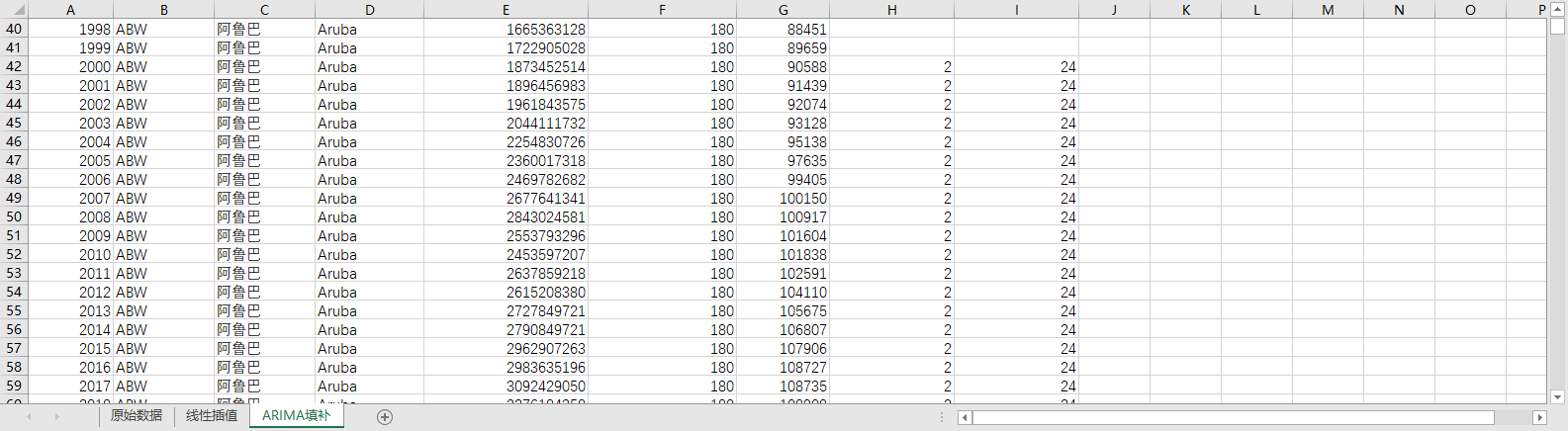Select row 40 header
Image resolution: width=1568 pixels, height=431 pixels.
point(14,29)
